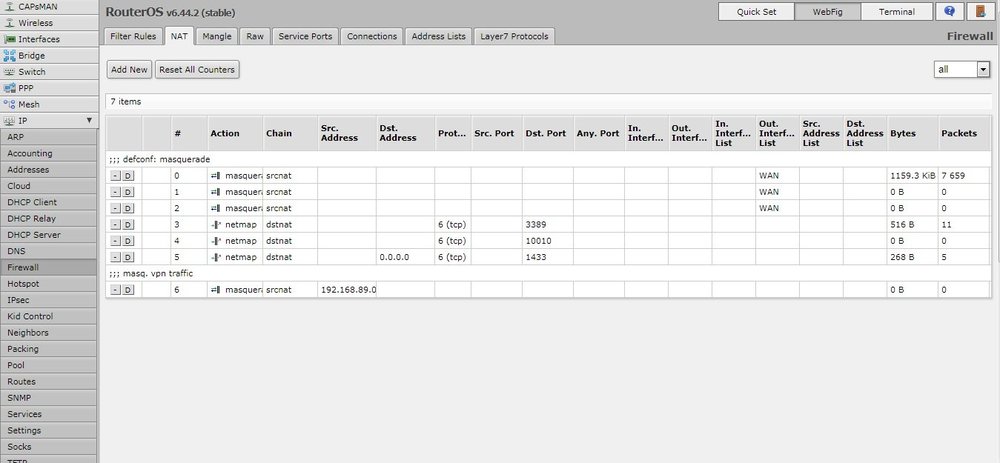1000x463 pixels.
Task: Disable NAT rule 0 with D button
Action: 128,176
